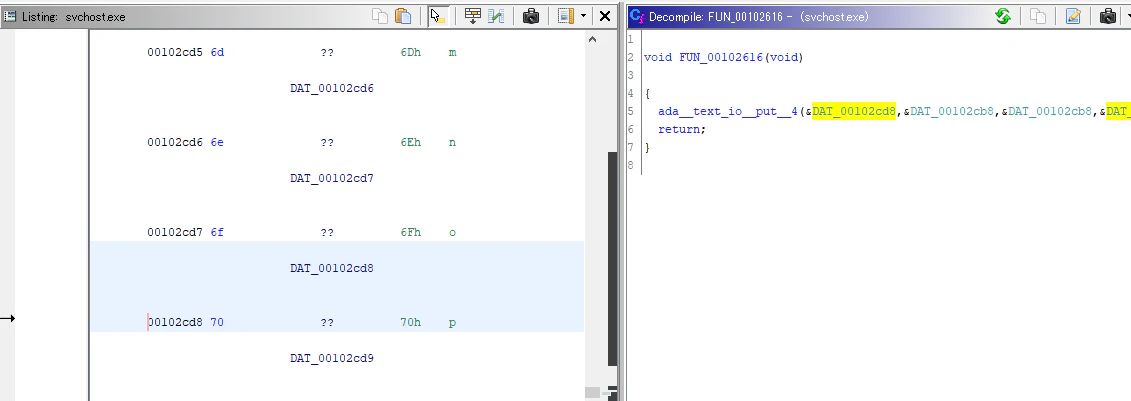1131x401 pixels.
Task: Click the Decompile panel icon
Action: tap(636, 16)
